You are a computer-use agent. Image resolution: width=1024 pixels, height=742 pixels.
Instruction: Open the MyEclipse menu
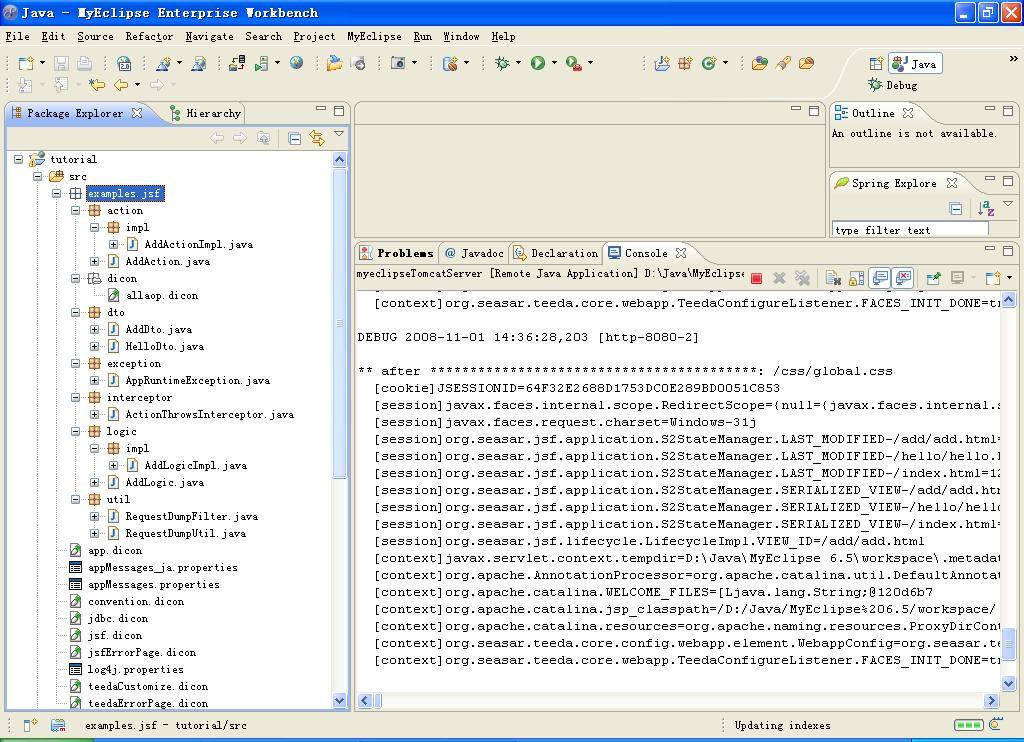[374, 37]
